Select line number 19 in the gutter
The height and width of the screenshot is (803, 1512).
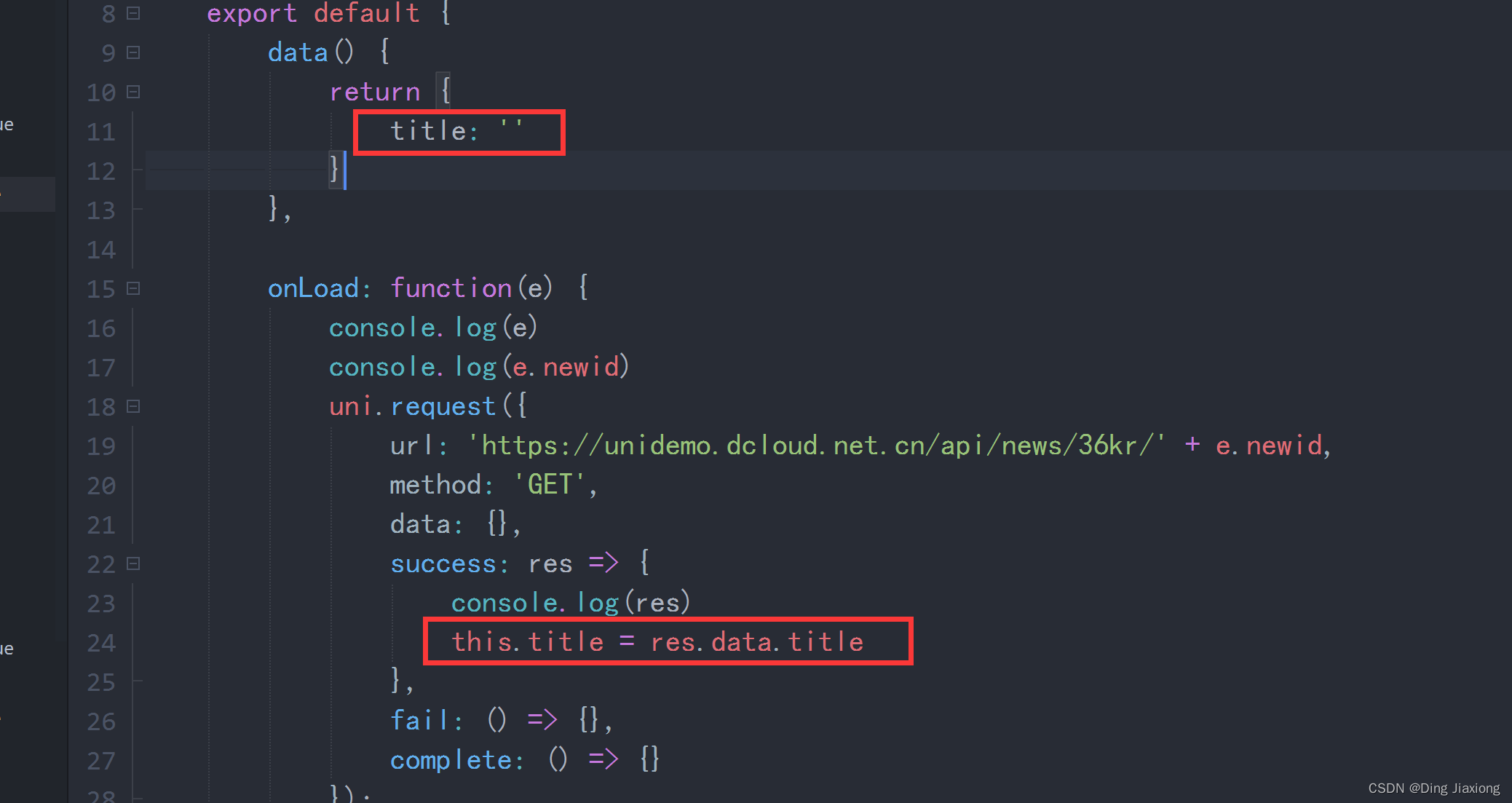[x=101, y=446]
